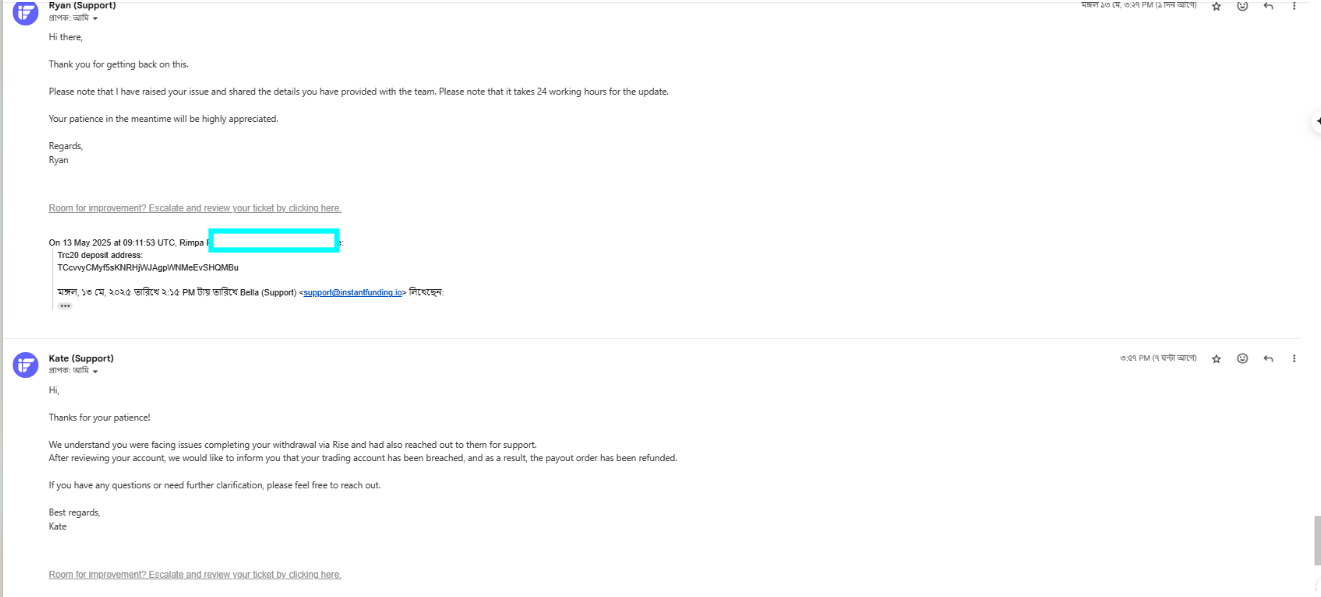Star Kate's email message
1321x597 pixels.
[x=1216, y=358]
